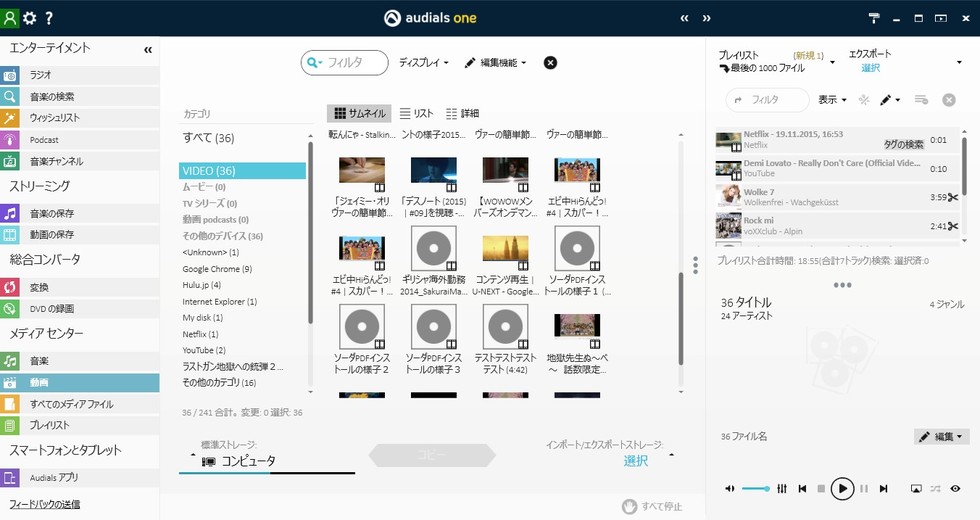This screenshot has height=520, width=980.
Task: Switch to サムネイル thumbnail view
Action: tap(359, 113)
